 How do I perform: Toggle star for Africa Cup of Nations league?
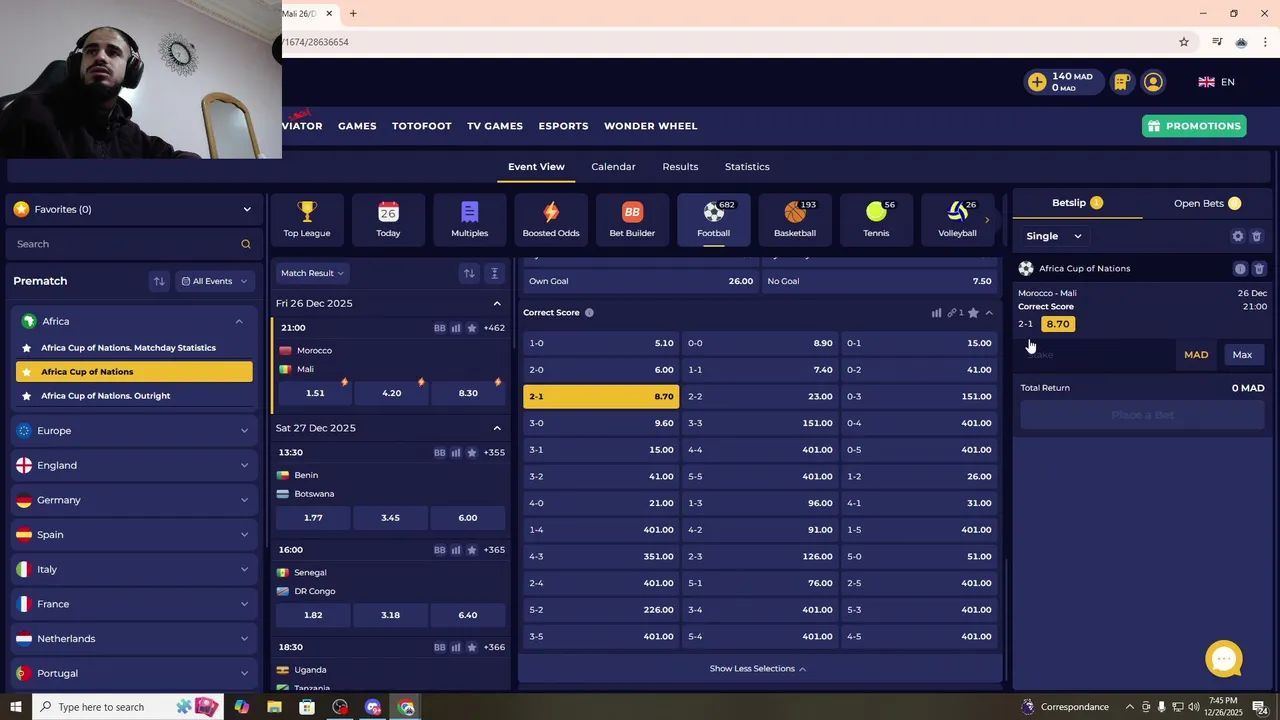[26, 372]
